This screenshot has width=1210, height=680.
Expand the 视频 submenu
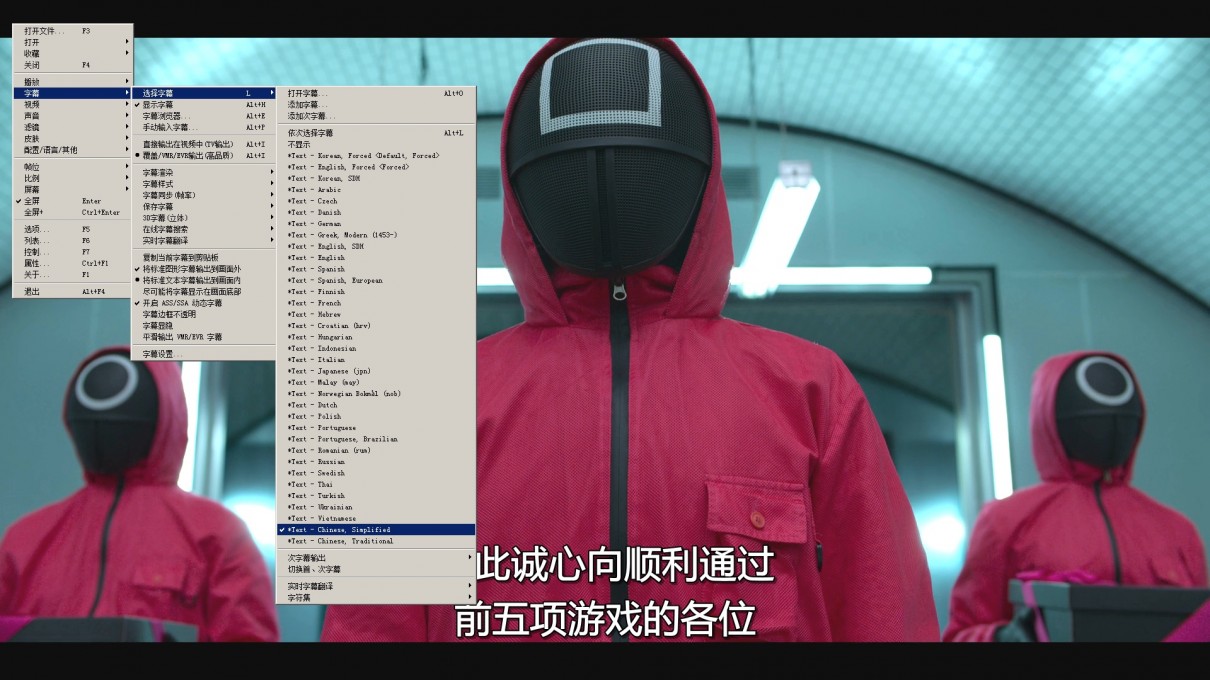[73, 104]
